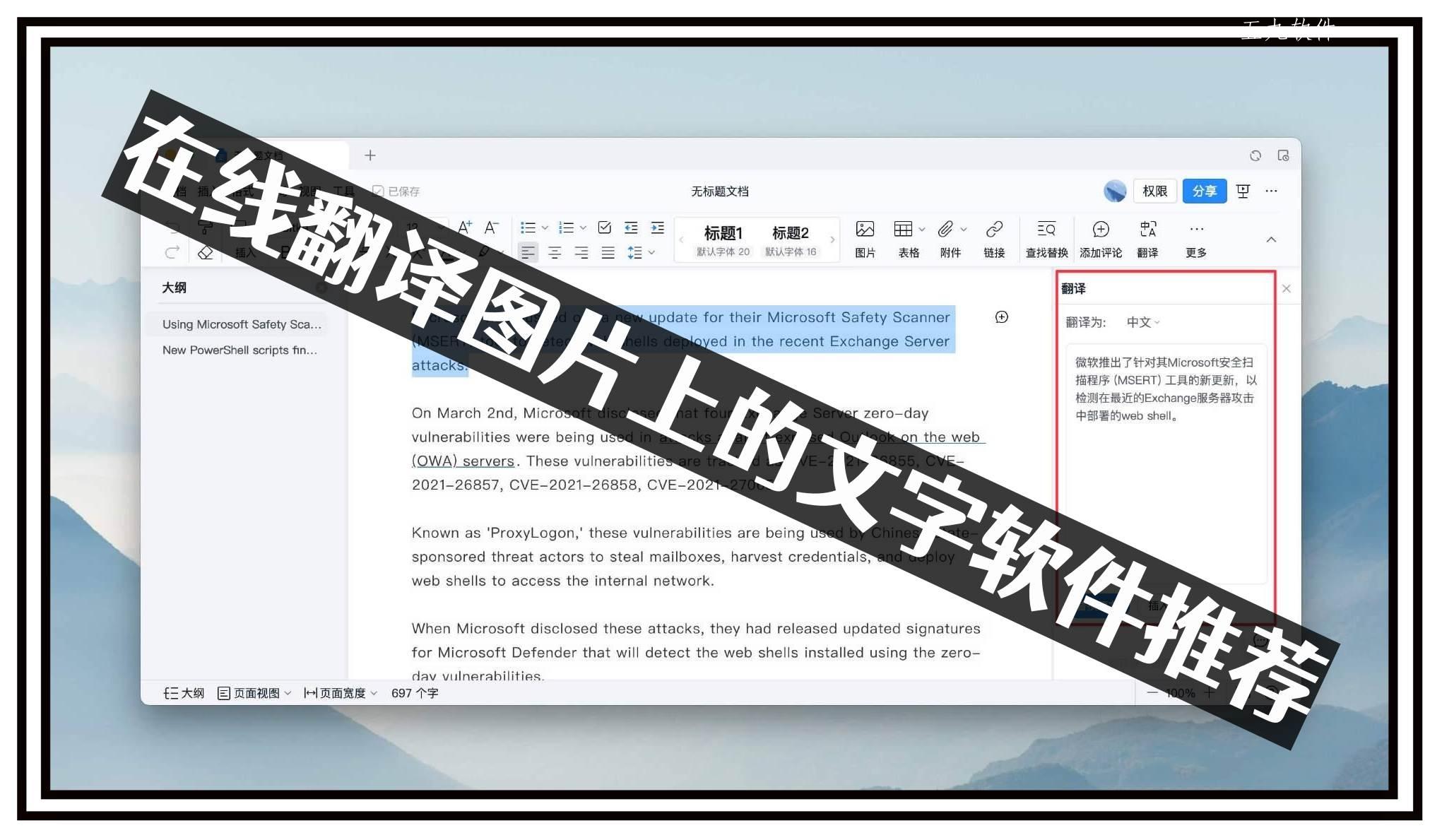Open the header three-dots menu
The width and height of the screenshot is (1442, 840).
tap(1271, 191)
